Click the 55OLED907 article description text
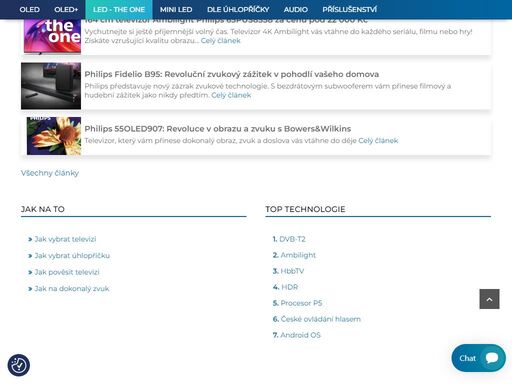This screenshot has width=512, height=384. 220,141
